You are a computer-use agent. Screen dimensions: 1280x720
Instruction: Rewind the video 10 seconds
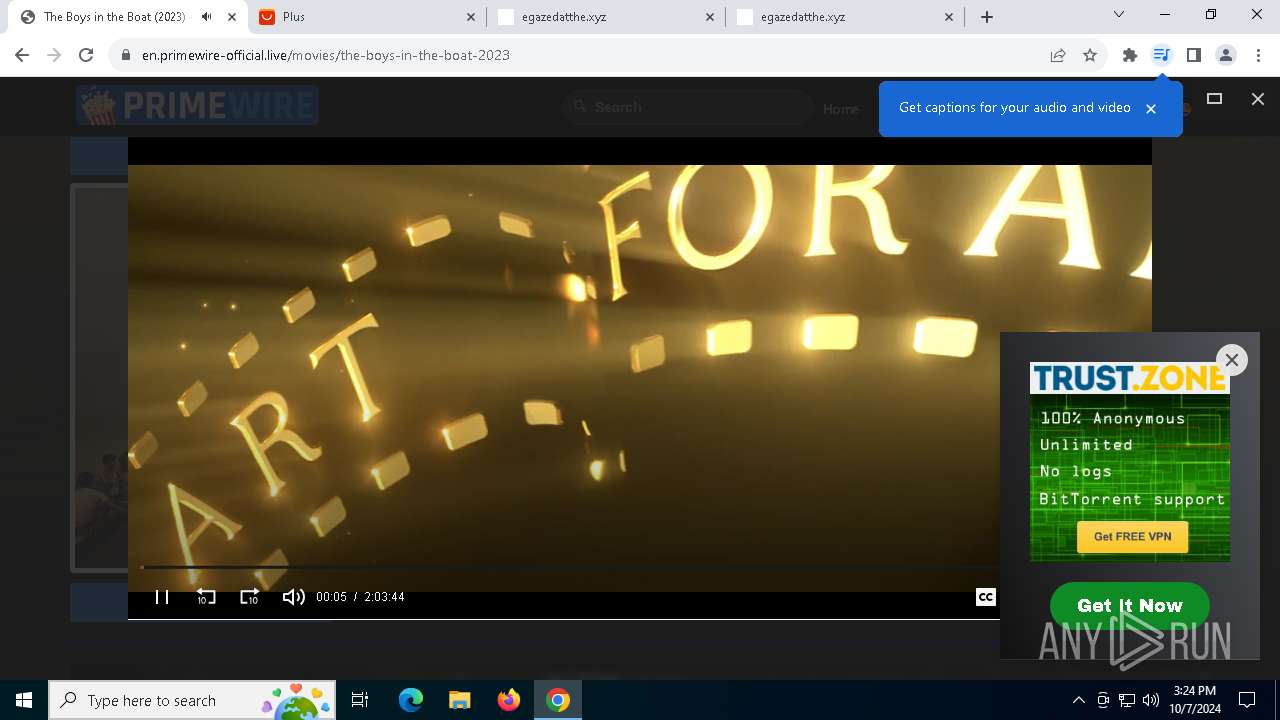click(x=206, y=597)
